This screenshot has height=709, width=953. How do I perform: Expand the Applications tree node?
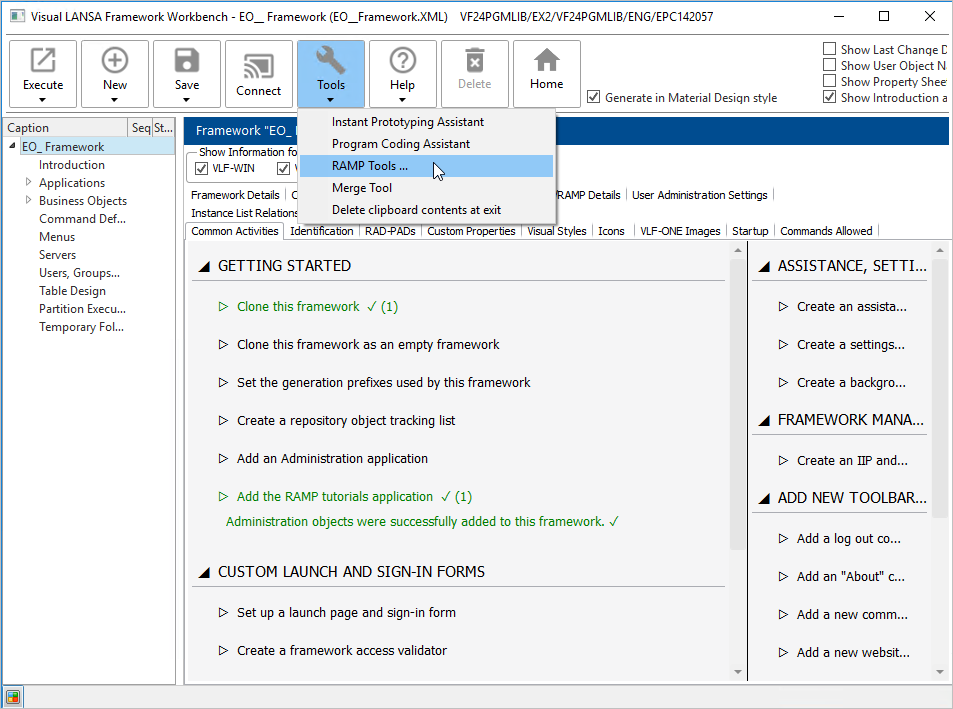[x=29, y=183]
